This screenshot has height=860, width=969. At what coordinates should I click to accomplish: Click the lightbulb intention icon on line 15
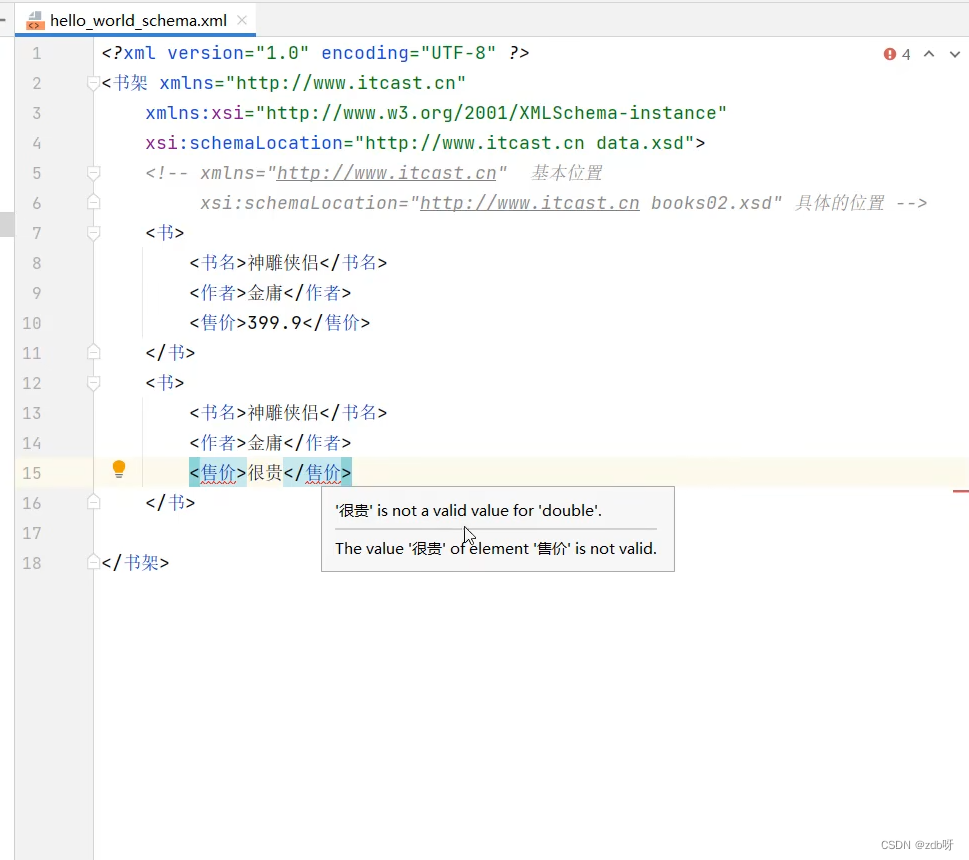(118, 467)
